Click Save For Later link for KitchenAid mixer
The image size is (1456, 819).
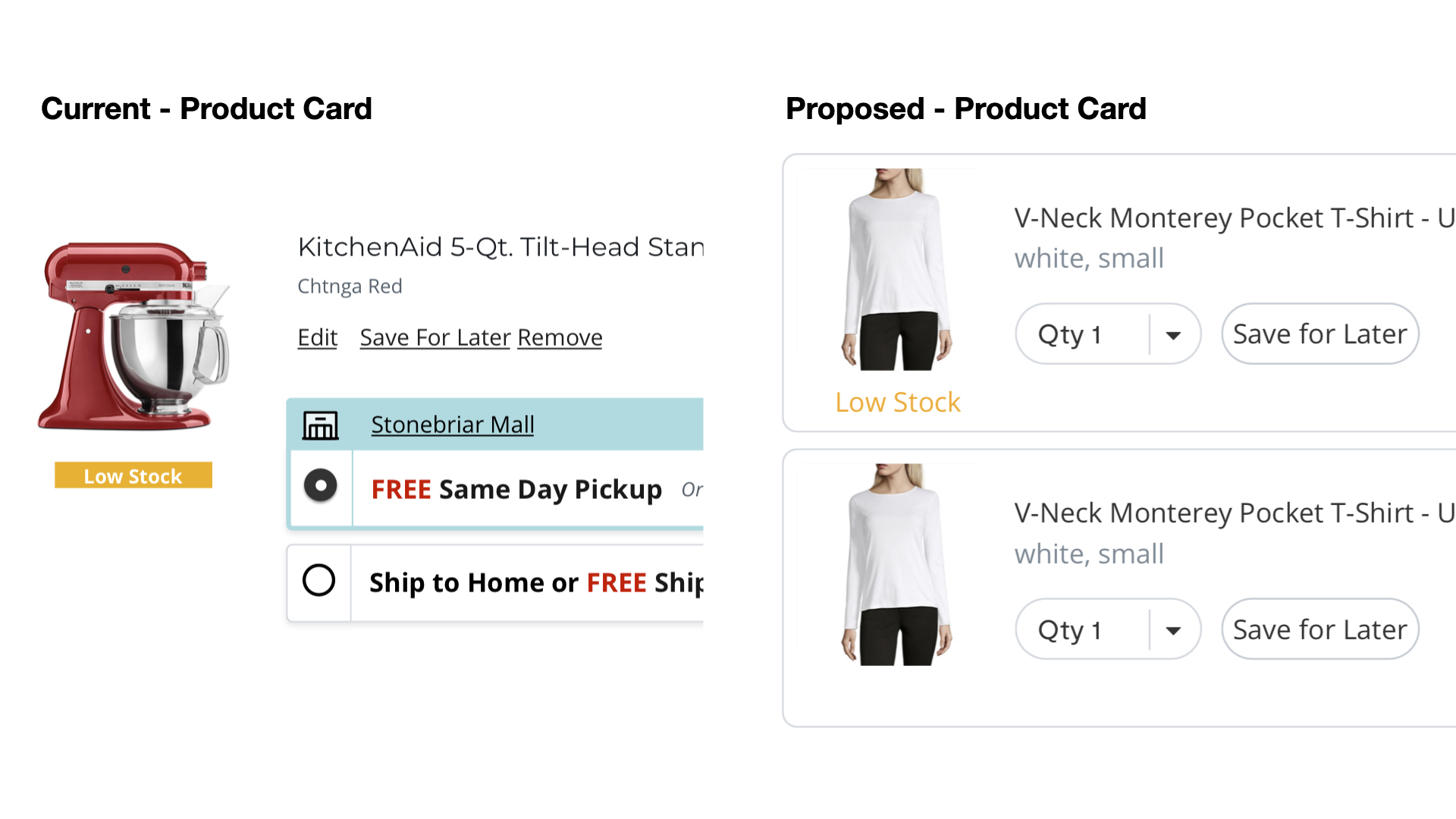pos(435,337)
